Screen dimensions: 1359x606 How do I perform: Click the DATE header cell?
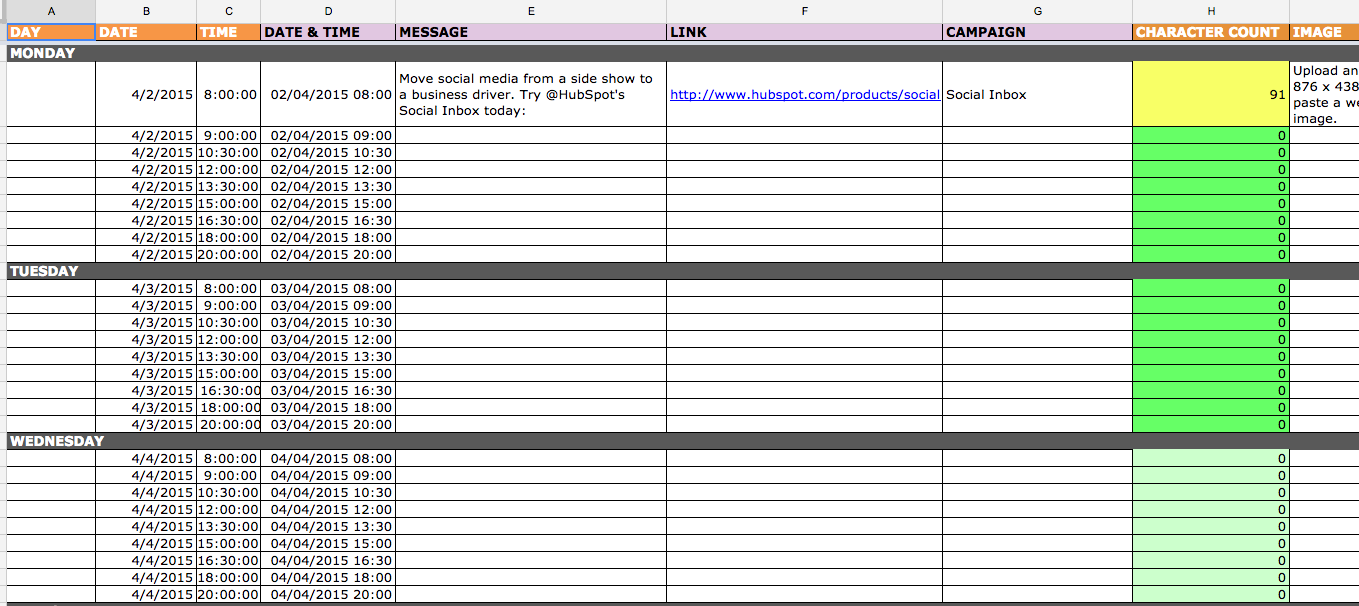click(x=146, y=32)
